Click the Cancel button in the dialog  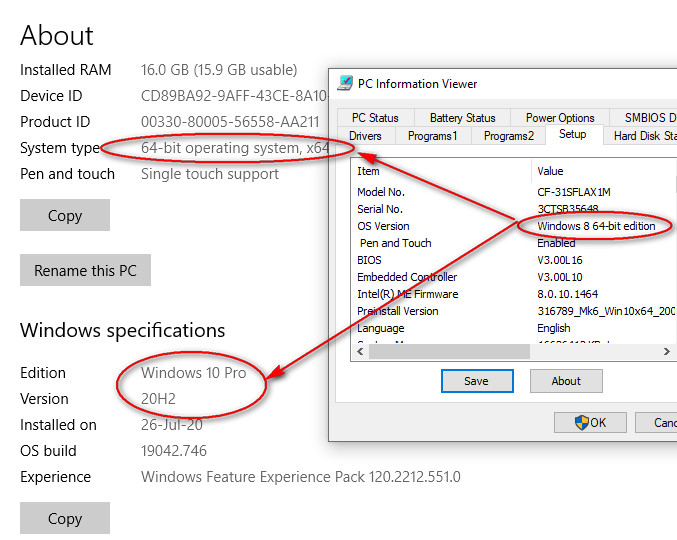[x=656, y=422]
